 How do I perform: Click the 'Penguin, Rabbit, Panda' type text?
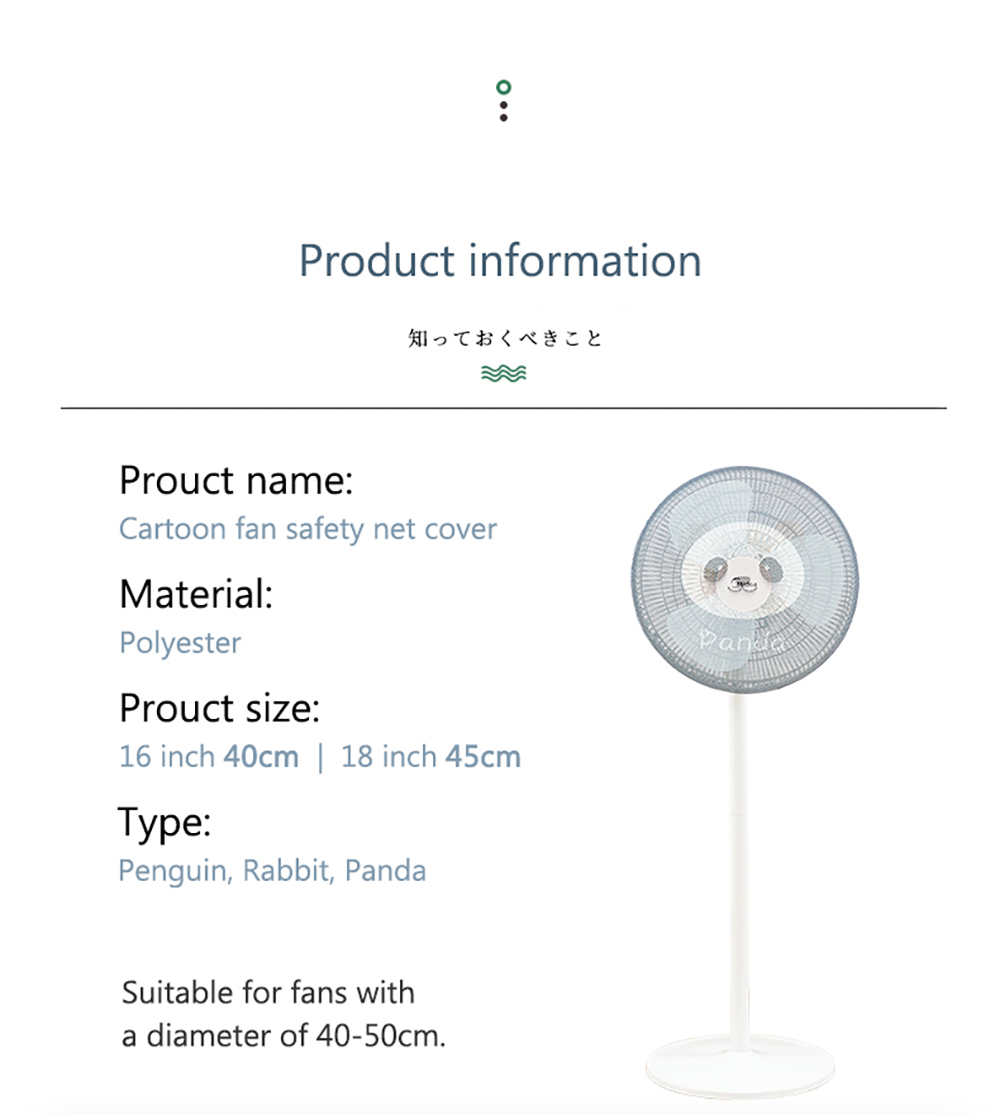(272, 871)
